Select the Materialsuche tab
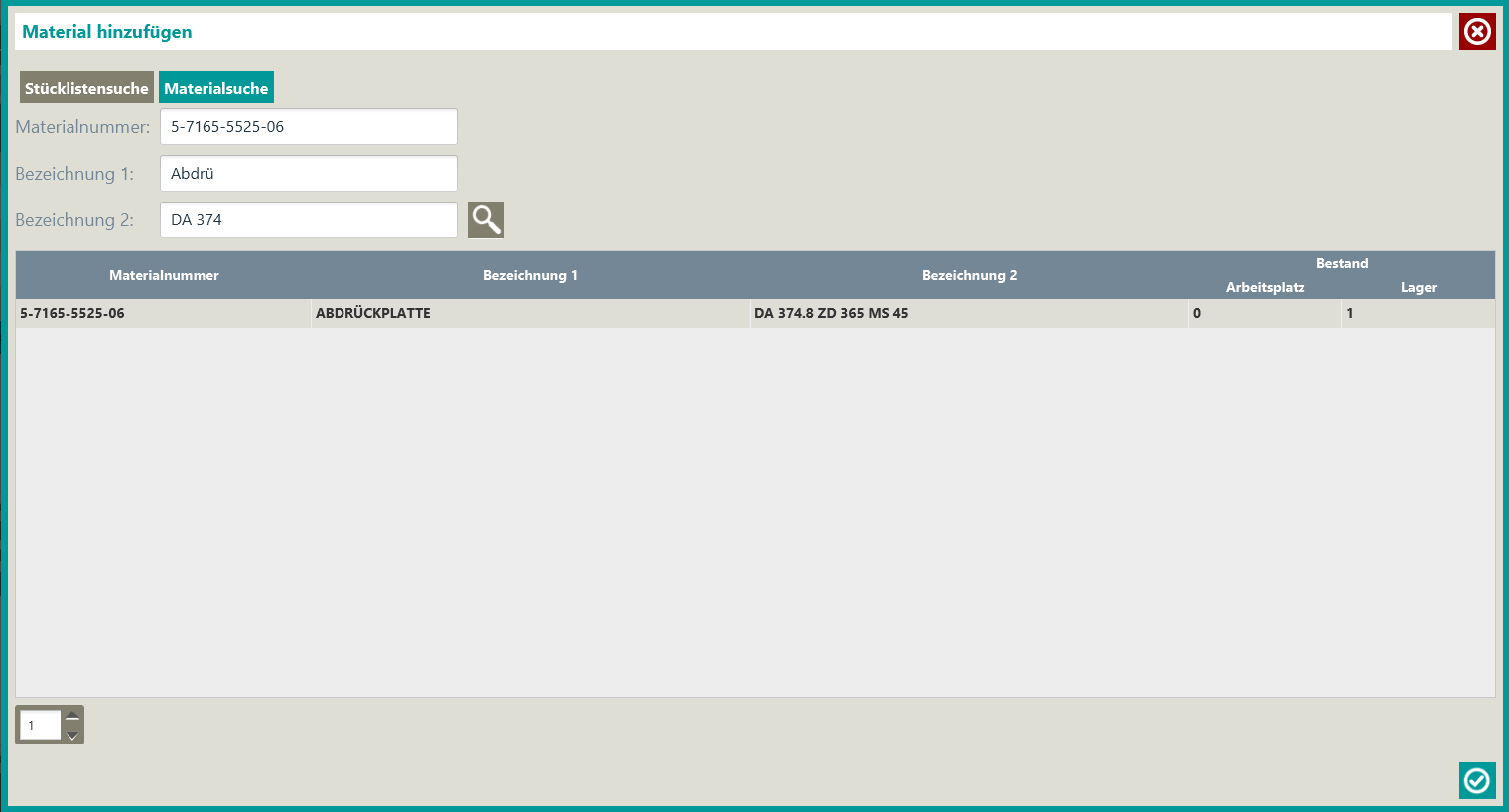Viewport: 1509px width, 812px height. pos(215,88)
